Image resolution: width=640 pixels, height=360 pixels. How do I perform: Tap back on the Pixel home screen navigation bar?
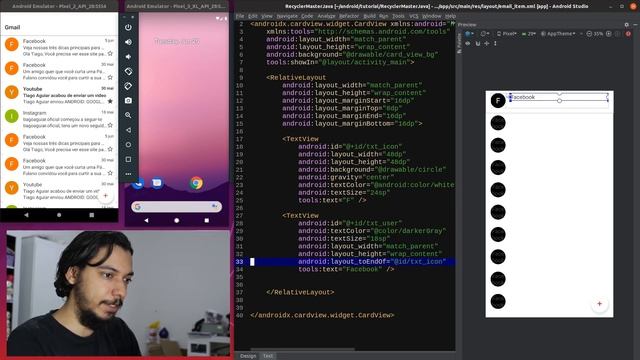click(x=146, y=220)
